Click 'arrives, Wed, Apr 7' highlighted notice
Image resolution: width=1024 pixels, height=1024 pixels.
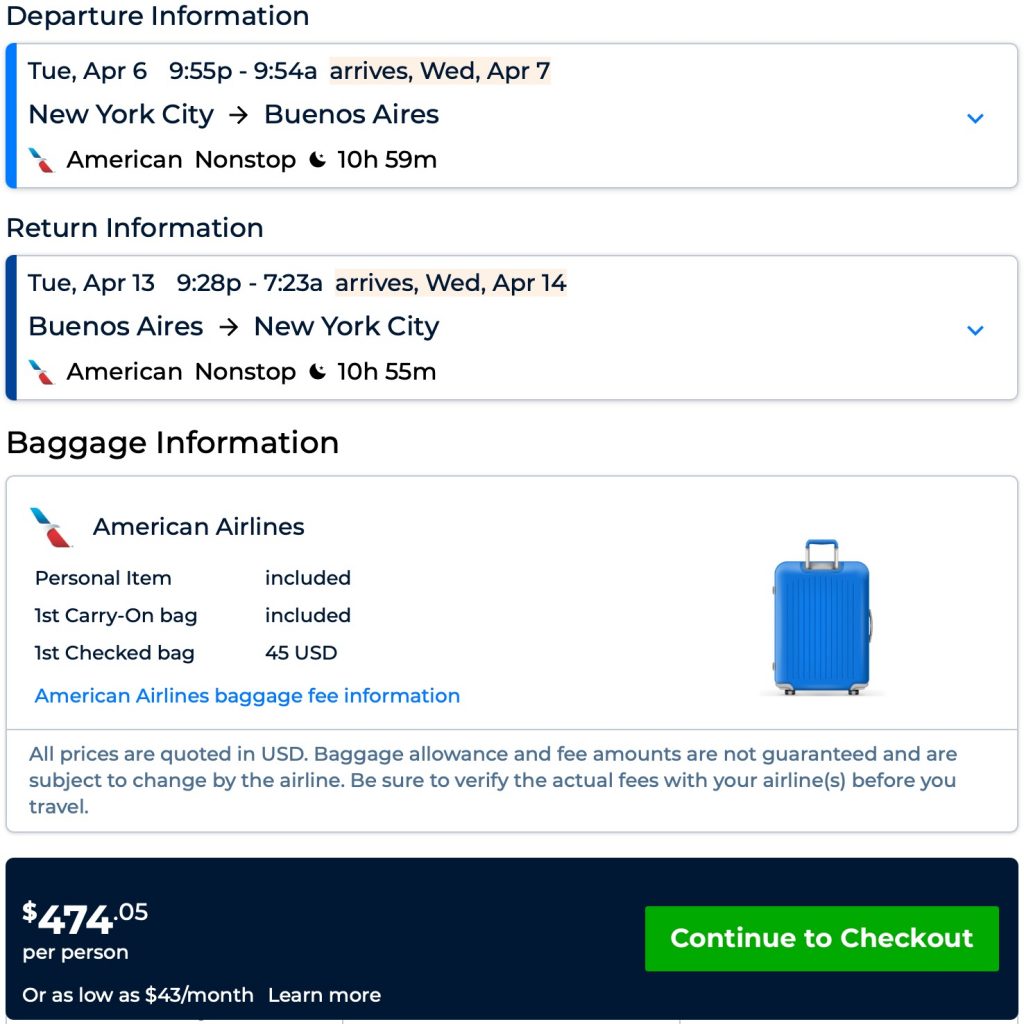tap(440, 71)
